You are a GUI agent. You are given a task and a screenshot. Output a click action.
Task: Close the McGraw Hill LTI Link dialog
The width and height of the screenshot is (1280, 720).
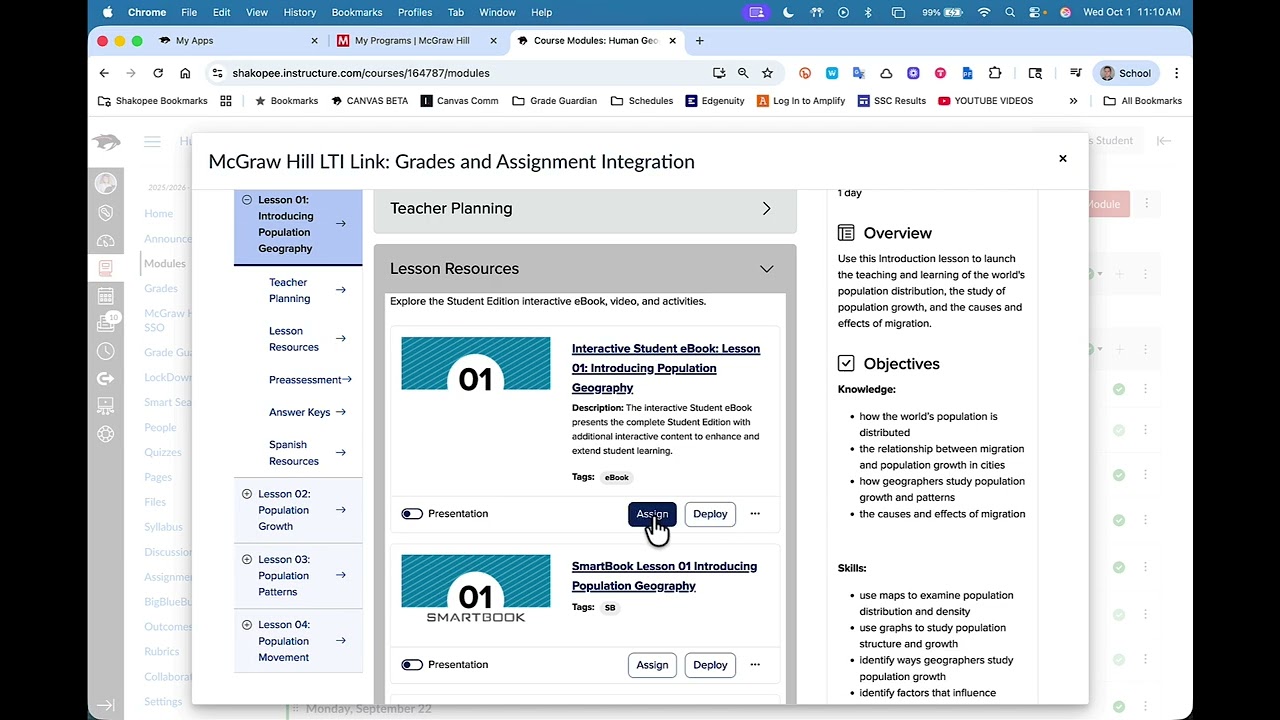1063,159
